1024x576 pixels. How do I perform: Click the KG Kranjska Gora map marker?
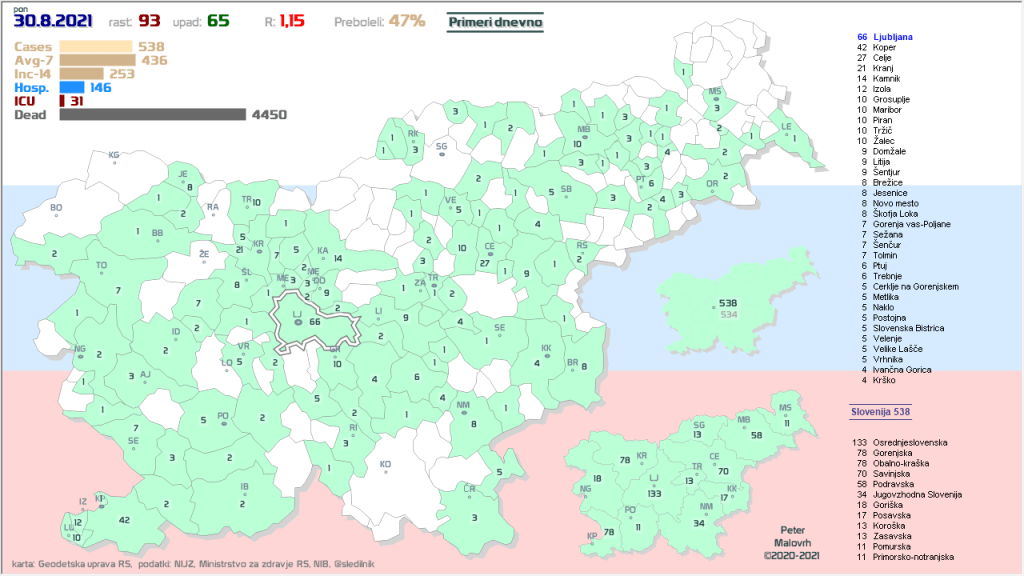(x=114, y=160)
